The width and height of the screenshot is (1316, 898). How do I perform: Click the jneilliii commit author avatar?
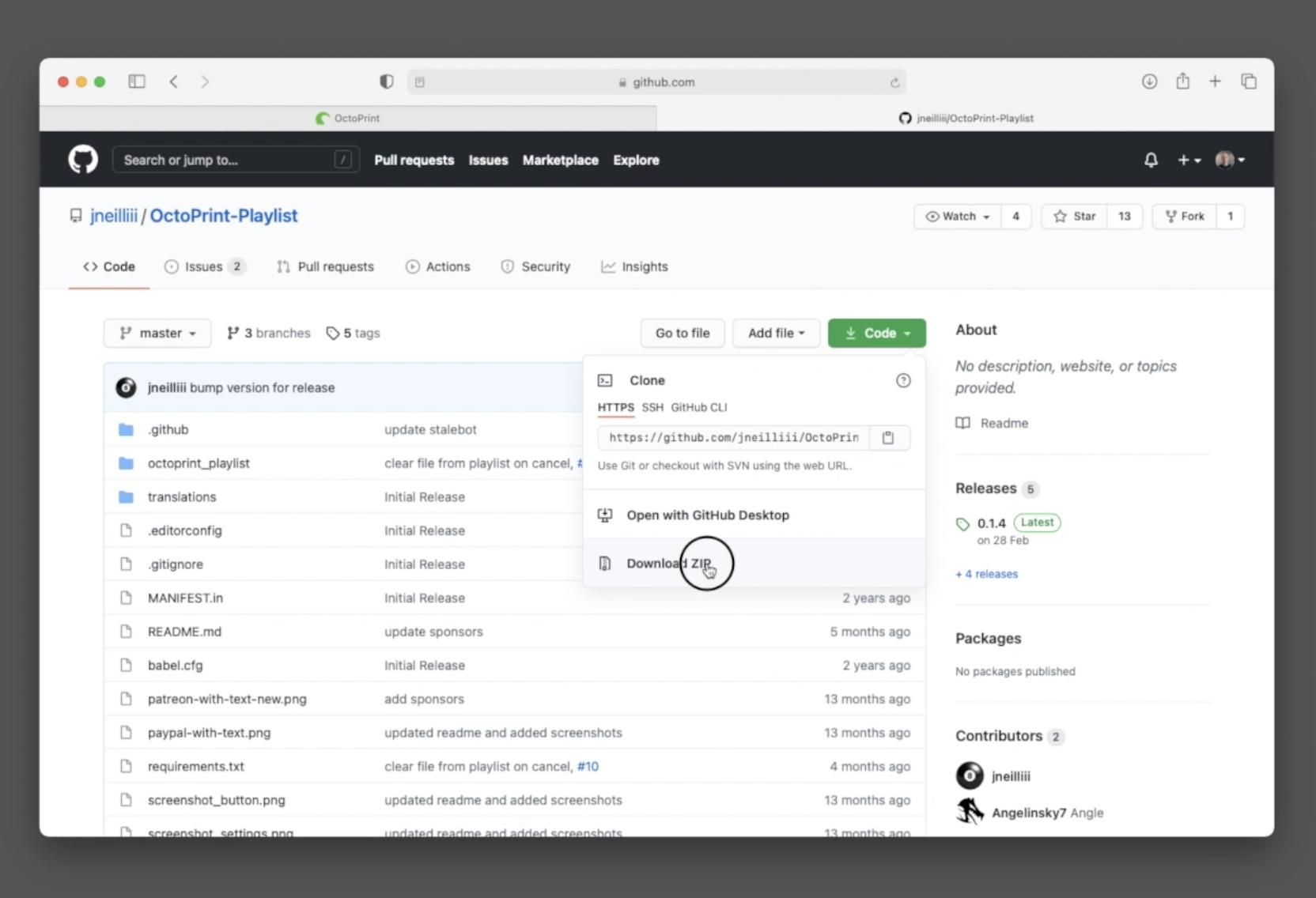[x=126, y=387]
